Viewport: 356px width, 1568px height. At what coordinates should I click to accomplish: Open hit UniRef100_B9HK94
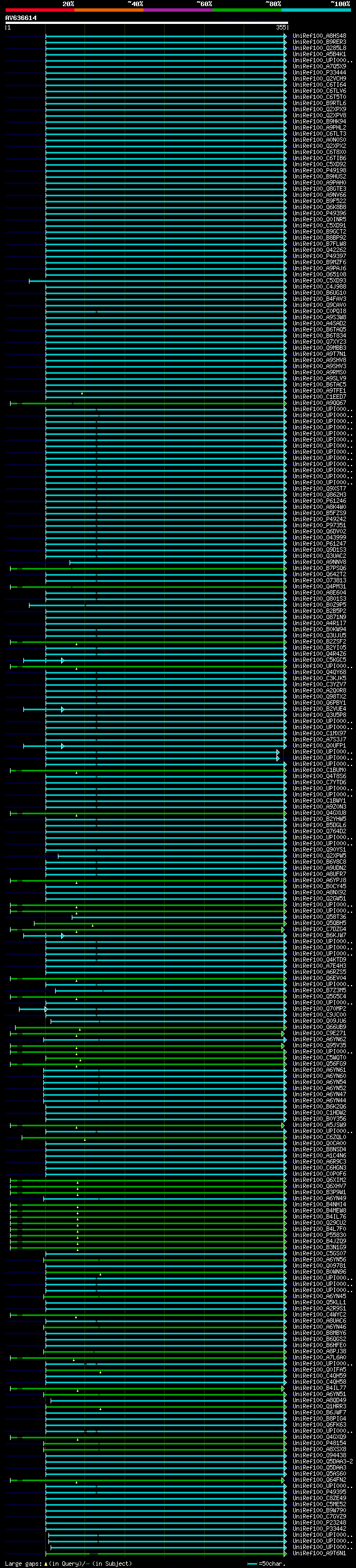[319, 121]
